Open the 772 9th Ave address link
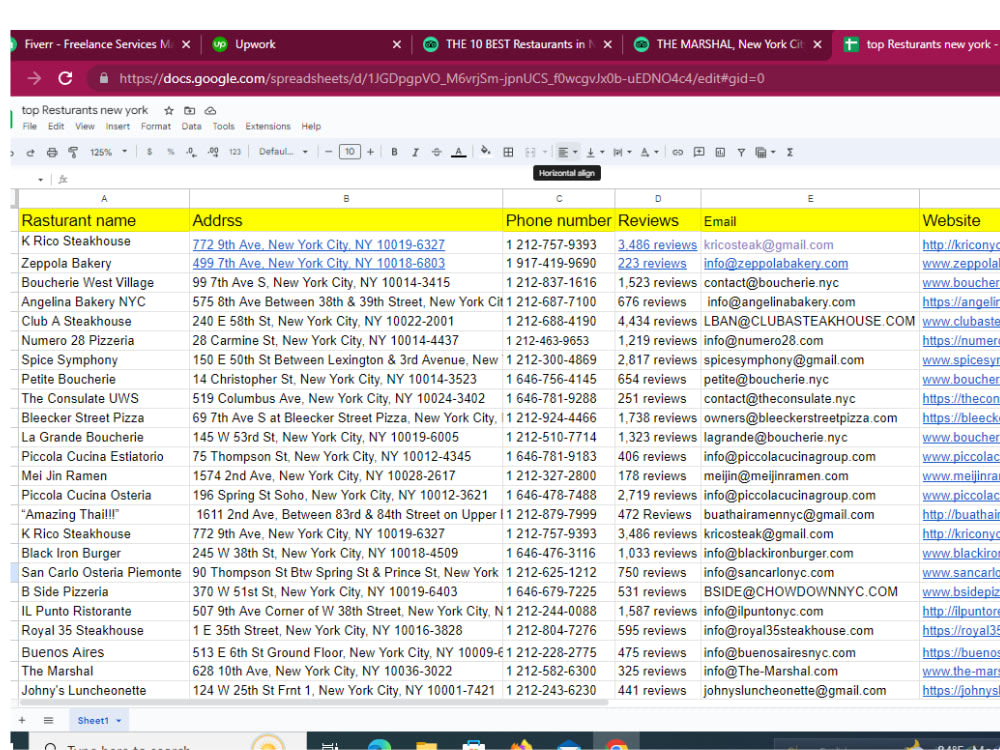The image size is (1000, 750). (318, 245)
